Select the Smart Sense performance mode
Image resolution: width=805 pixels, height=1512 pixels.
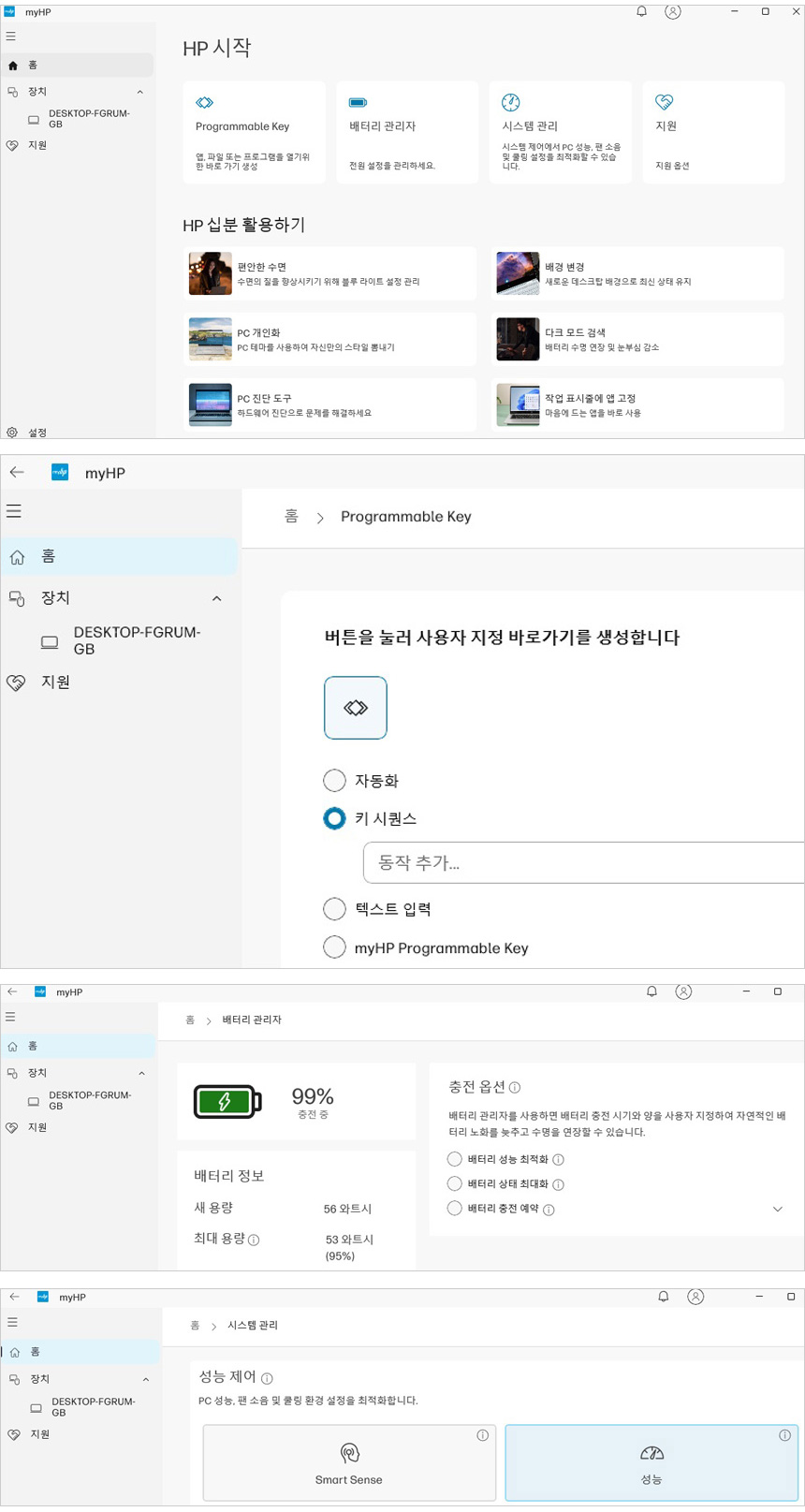(x=349, y=1462)
